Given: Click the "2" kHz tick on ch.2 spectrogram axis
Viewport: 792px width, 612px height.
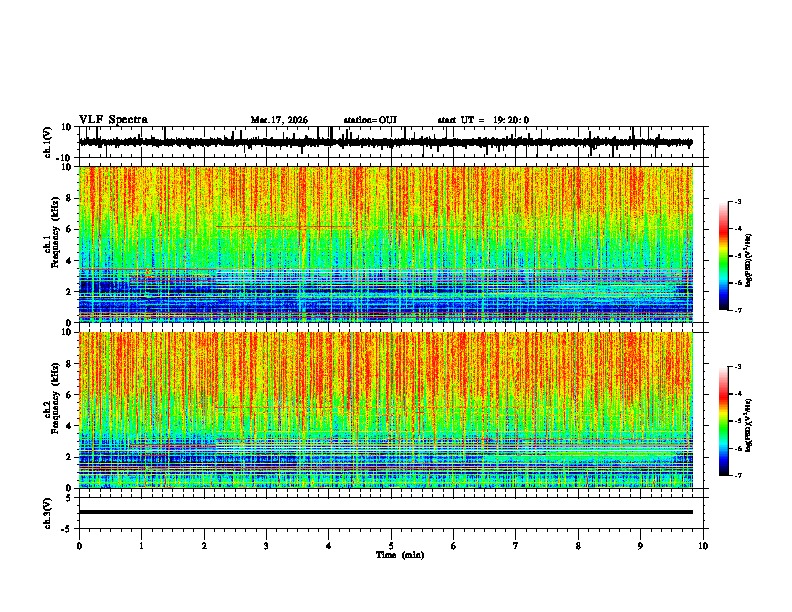Looking at the screenshot, I should (69, 457).
